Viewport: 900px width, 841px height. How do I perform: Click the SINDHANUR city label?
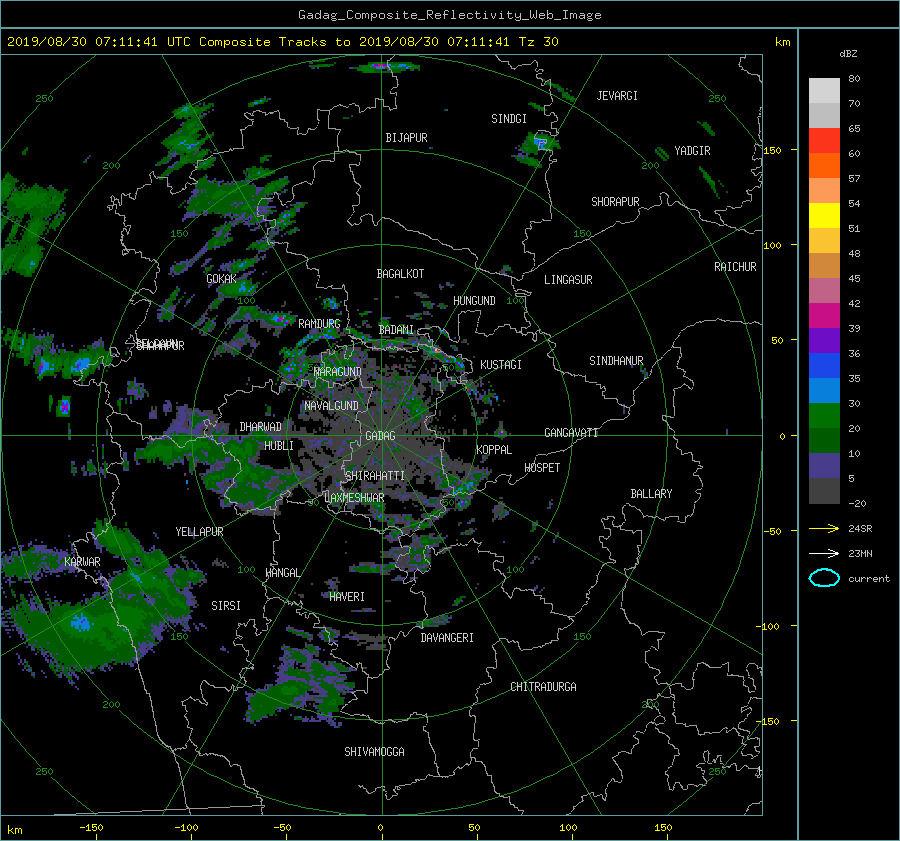[616, 361]
